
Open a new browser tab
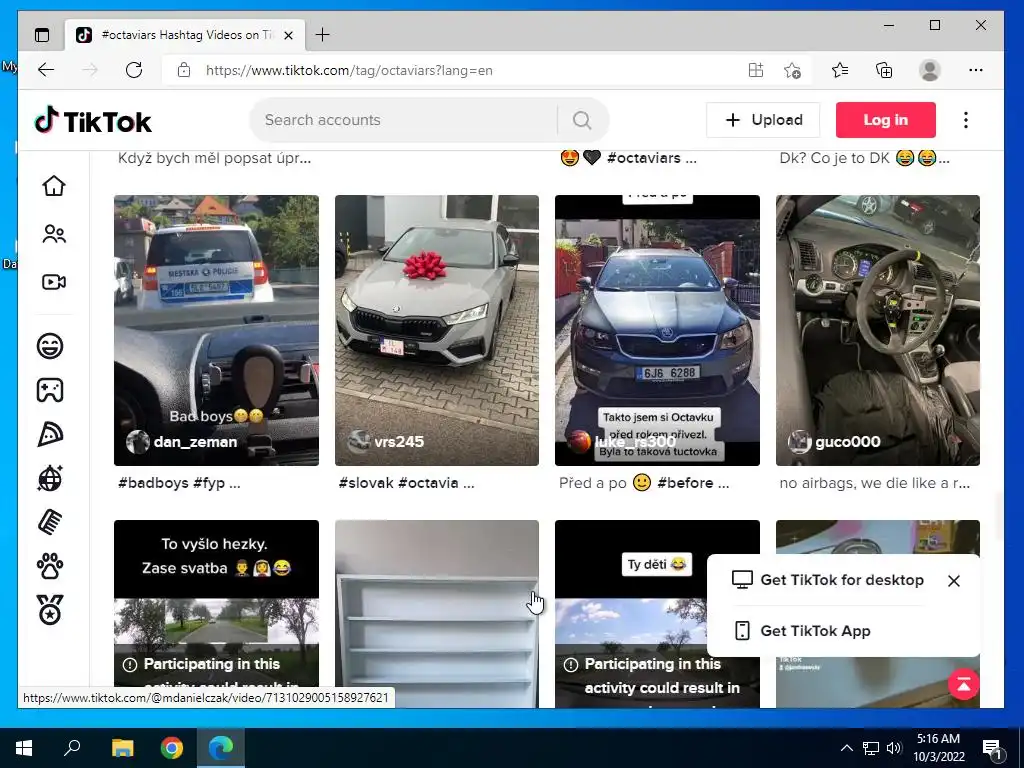pyautogui.click(x=323, y=35)
